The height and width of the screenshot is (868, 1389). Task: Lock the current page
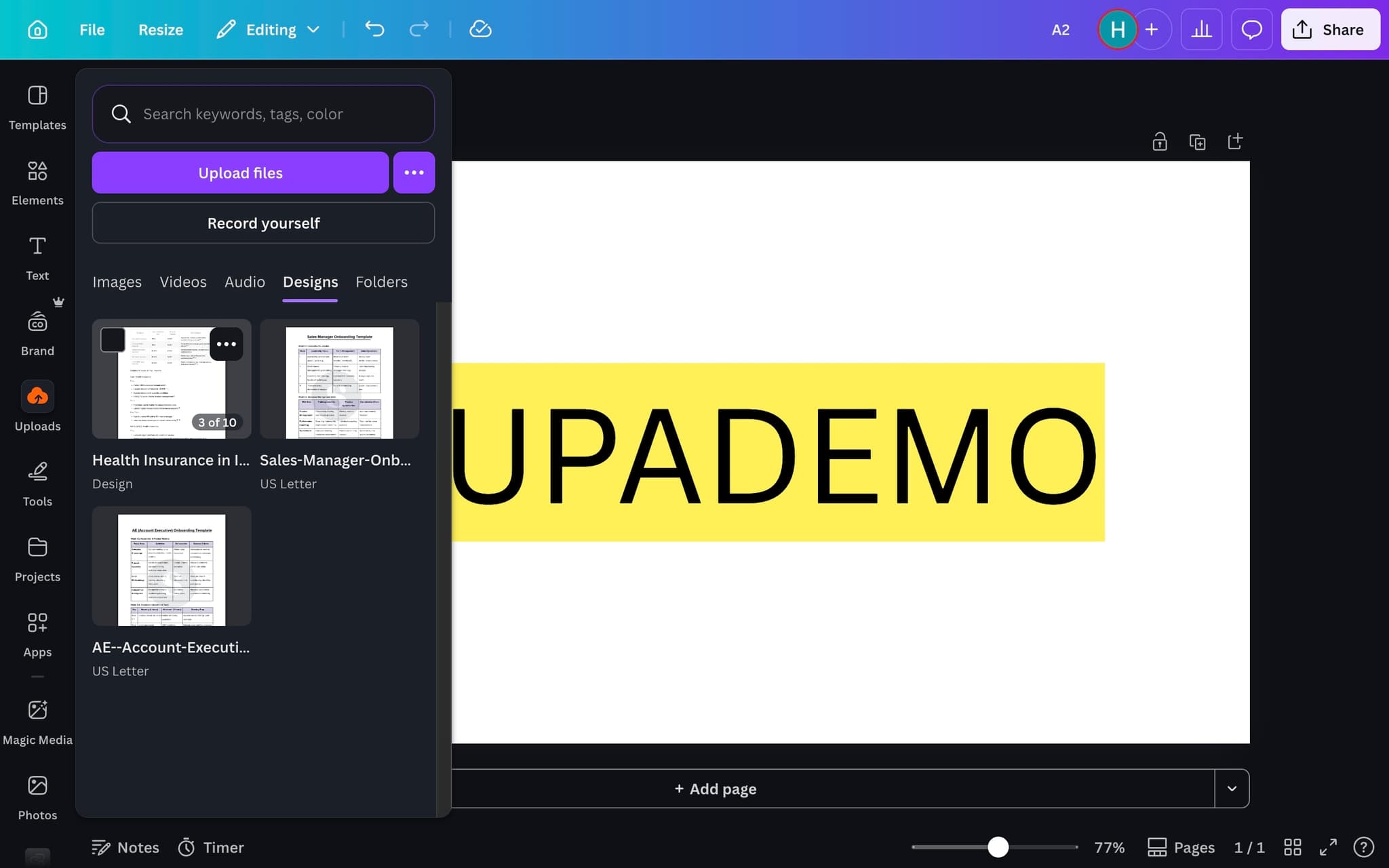pos(1159,141)
